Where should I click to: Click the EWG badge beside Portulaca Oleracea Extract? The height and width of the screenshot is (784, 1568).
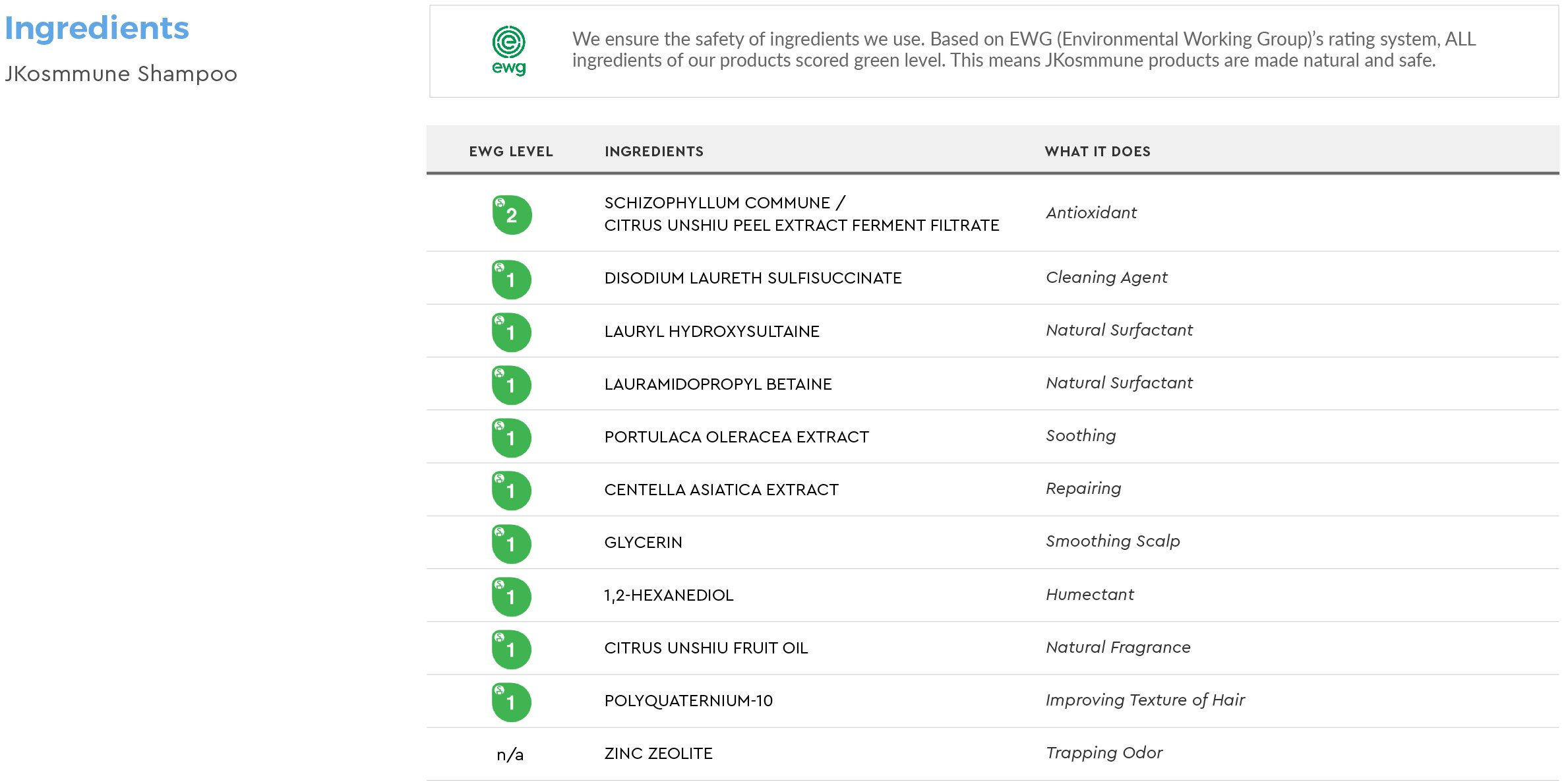click(x=511, y=438)
